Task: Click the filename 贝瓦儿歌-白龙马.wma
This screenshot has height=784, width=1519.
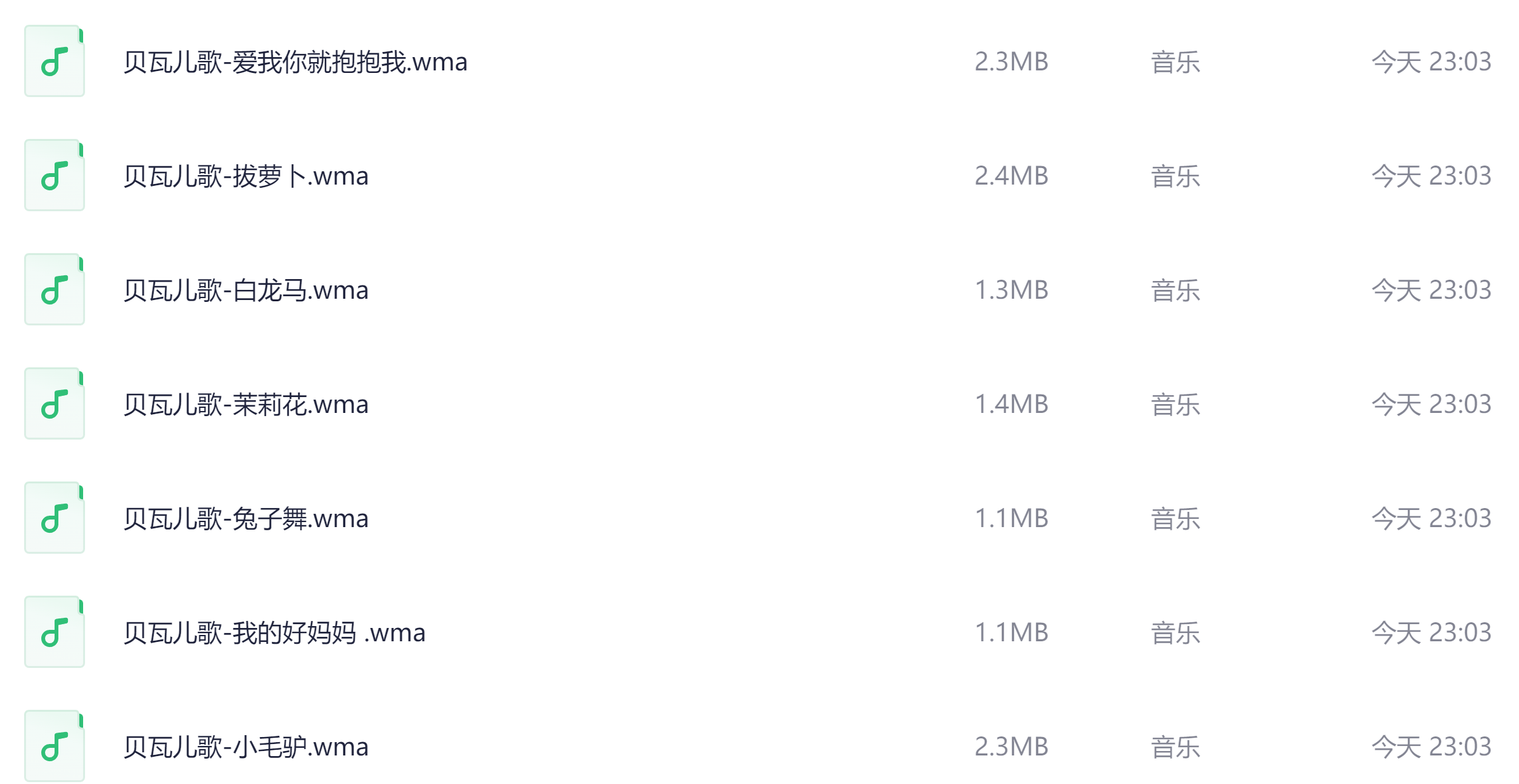Action: [x=246, y=289]
